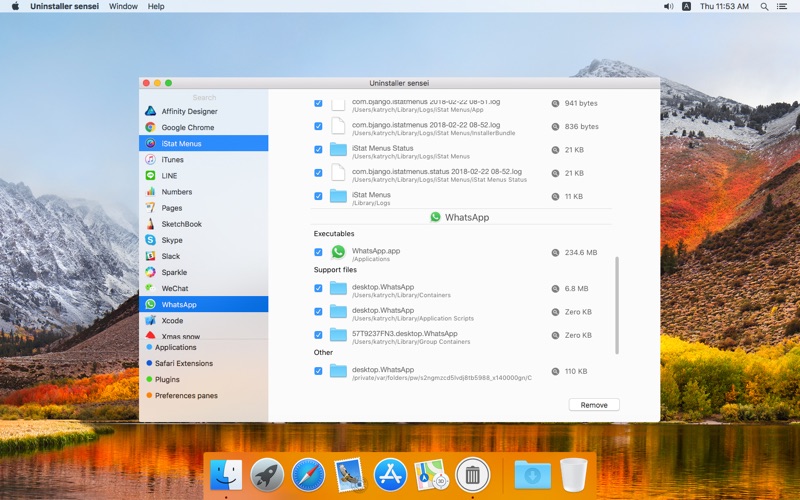Choose iTunes from the app list
This screenshot has height=500, width=800.
click(172, 159)
